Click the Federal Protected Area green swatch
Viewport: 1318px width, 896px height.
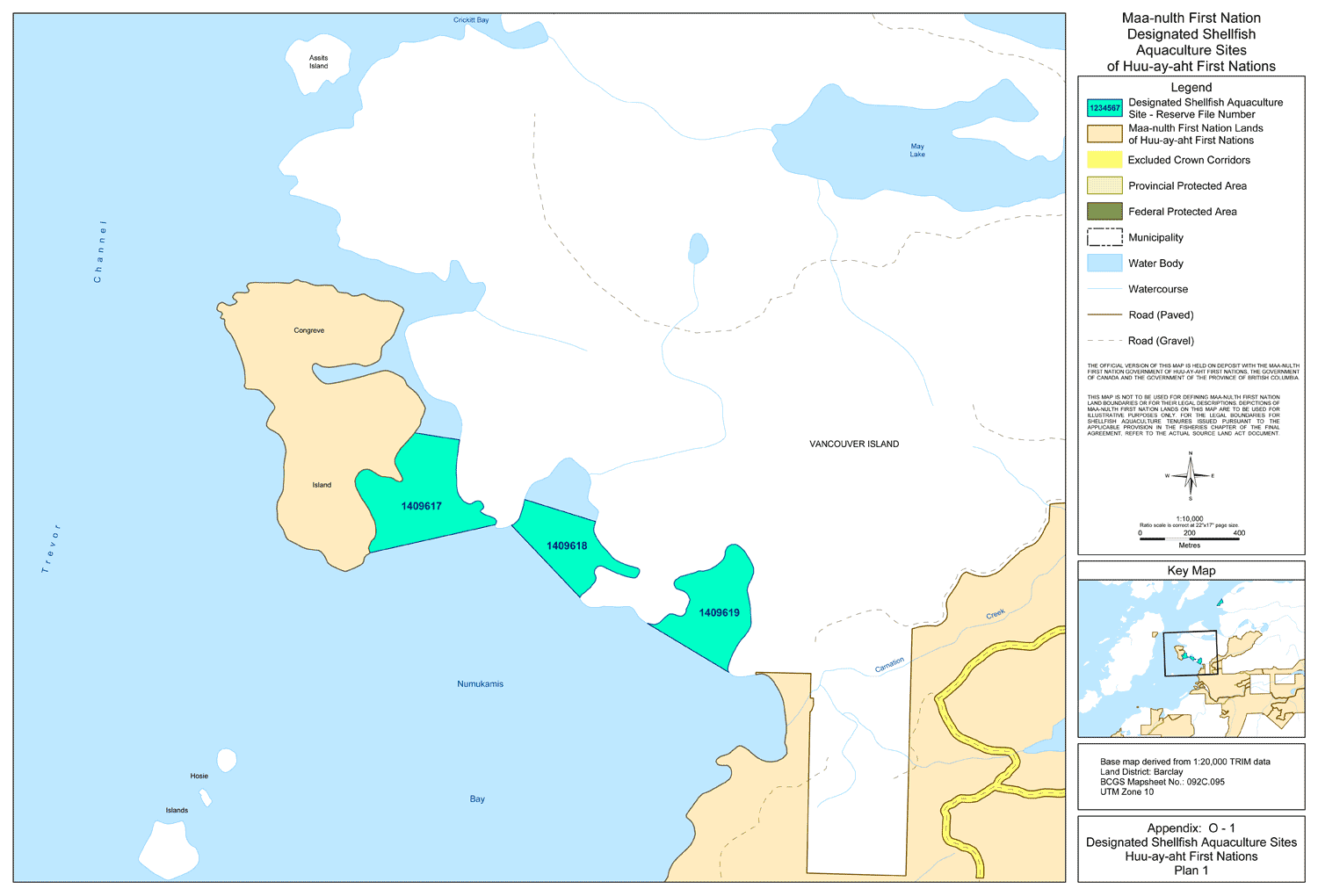(x=1104, y=212)
